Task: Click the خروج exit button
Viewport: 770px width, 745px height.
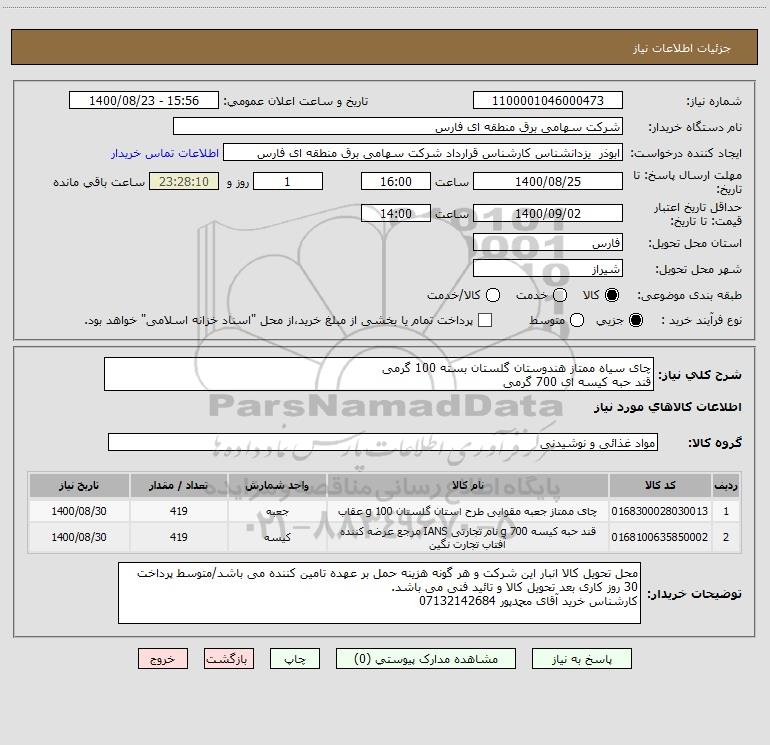Action: 163,659
